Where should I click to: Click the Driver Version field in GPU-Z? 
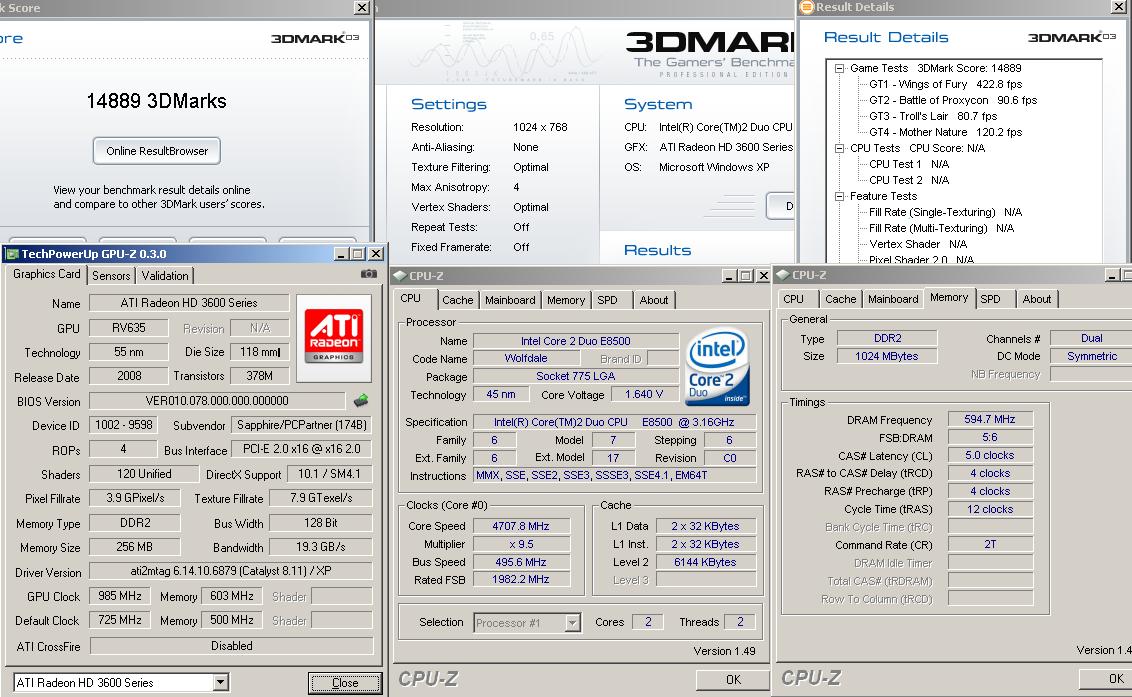(231, 571)
